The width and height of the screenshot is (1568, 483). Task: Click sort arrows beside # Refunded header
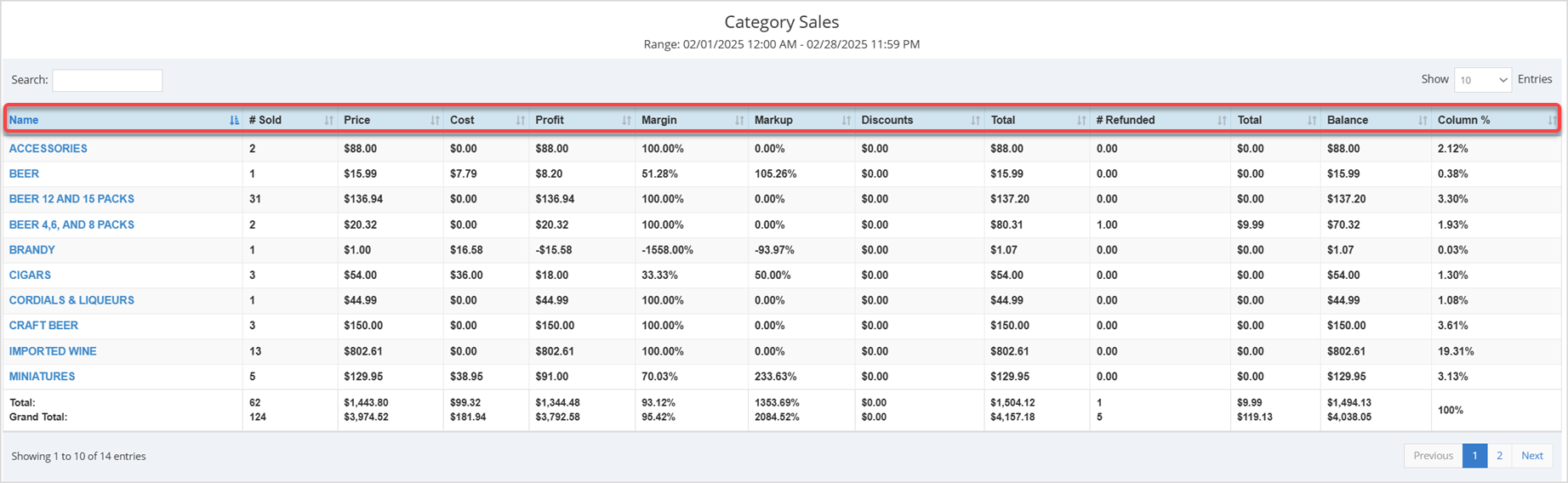(x=1222, y=120)
